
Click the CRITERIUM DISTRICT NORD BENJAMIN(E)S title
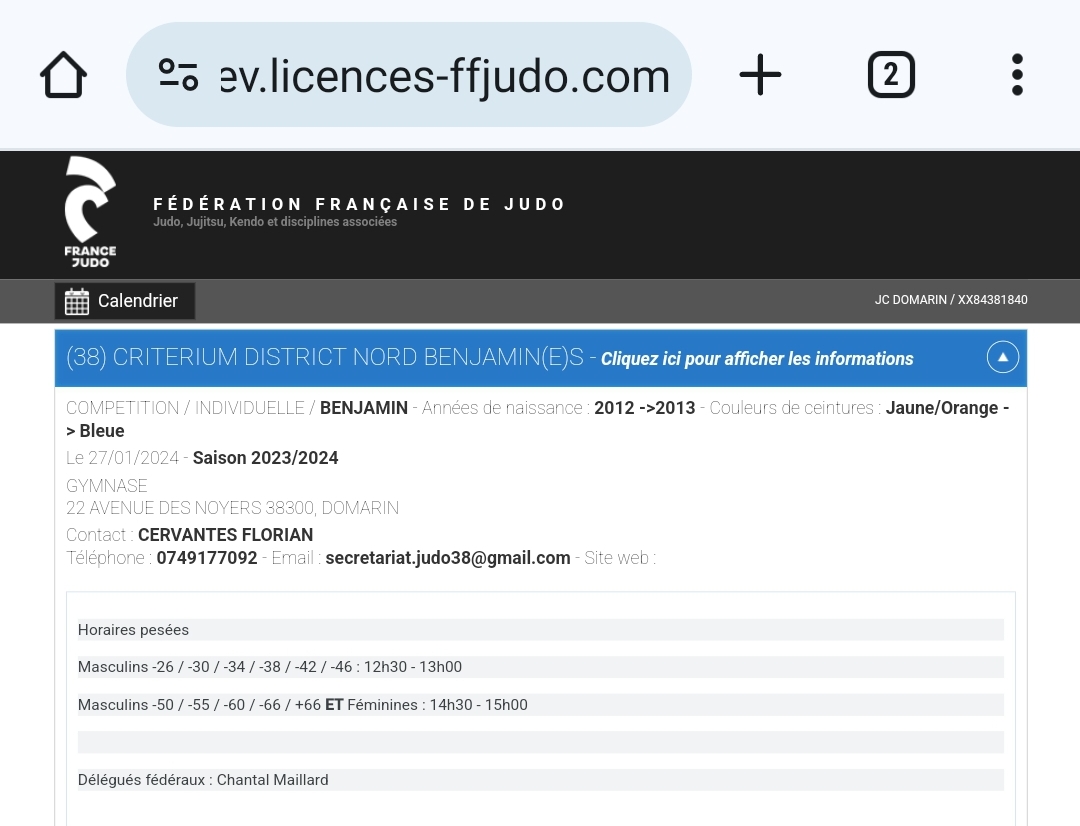(x=324, y=358)
